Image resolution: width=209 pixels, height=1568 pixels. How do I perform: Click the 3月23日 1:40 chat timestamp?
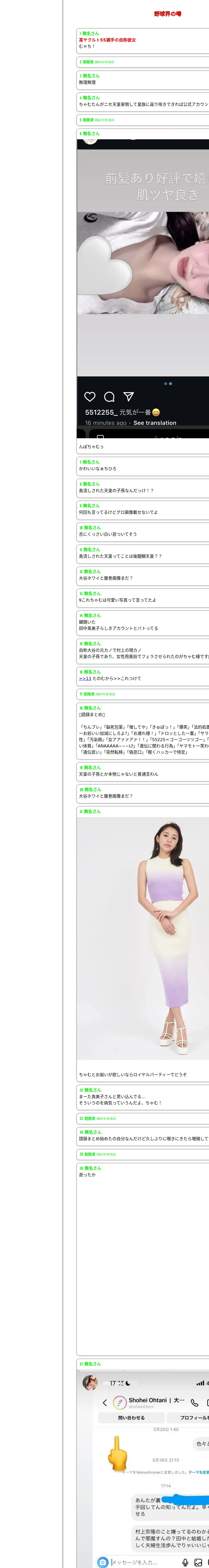point(166,1429)
